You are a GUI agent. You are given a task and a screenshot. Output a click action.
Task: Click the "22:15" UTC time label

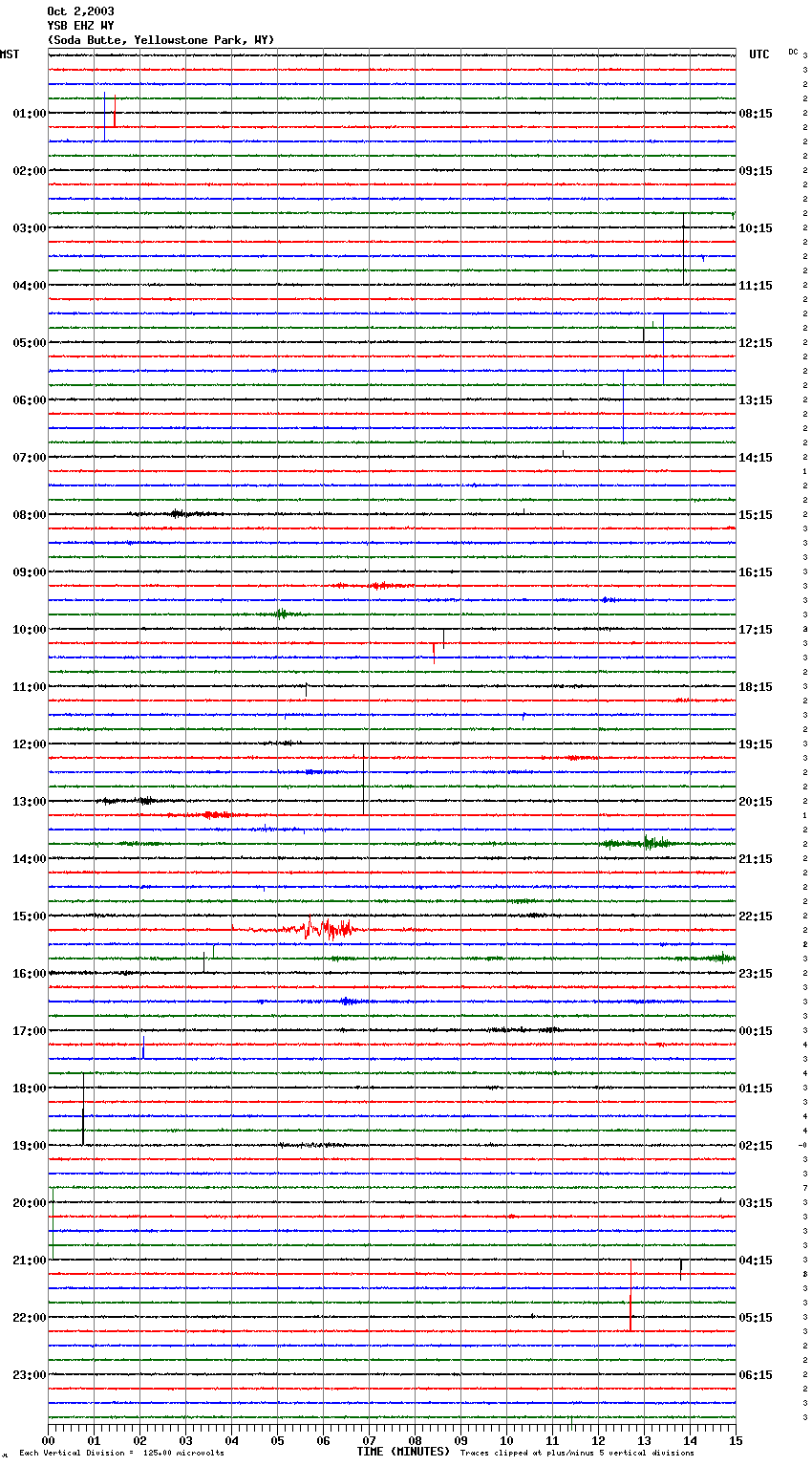[x=756, y=916]
